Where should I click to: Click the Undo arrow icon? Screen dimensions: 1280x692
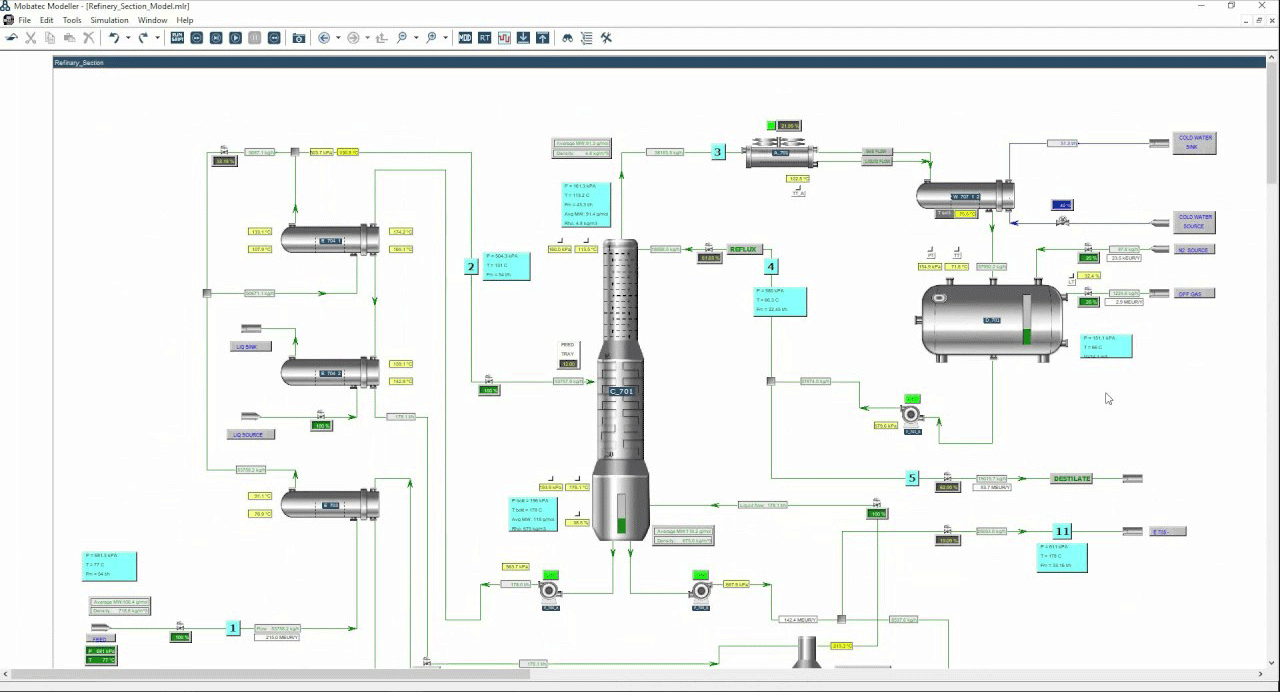(114, 38)
